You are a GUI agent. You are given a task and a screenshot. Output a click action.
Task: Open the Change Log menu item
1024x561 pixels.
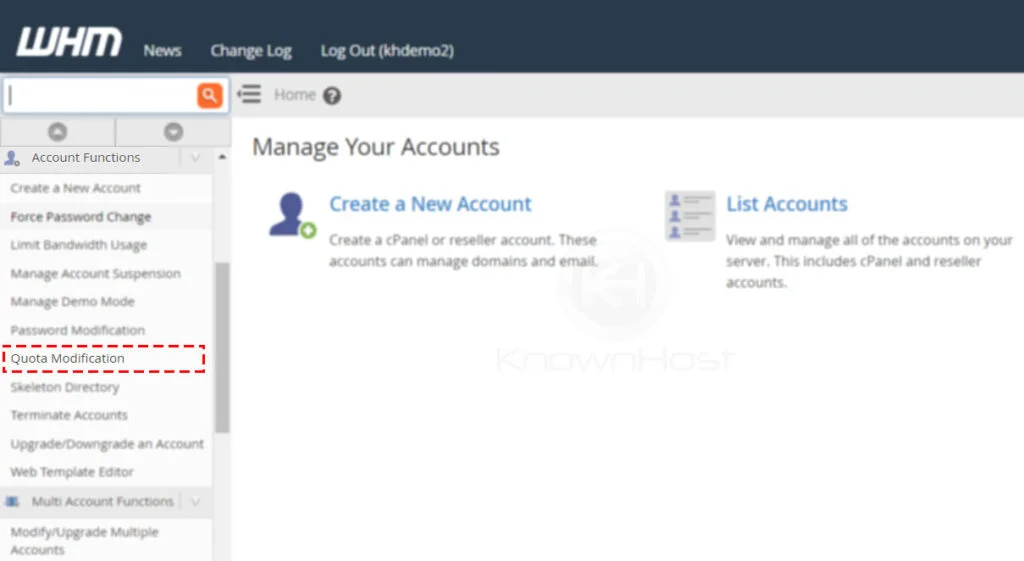point(251,51)
